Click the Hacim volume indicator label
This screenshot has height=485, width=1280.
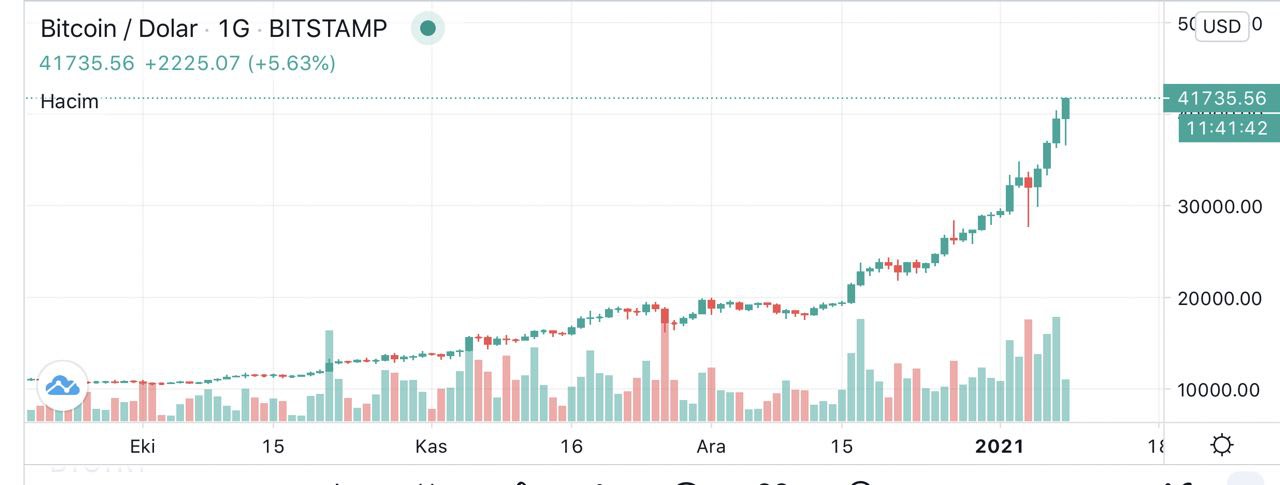pyautogui.click(x=69, y=101)
